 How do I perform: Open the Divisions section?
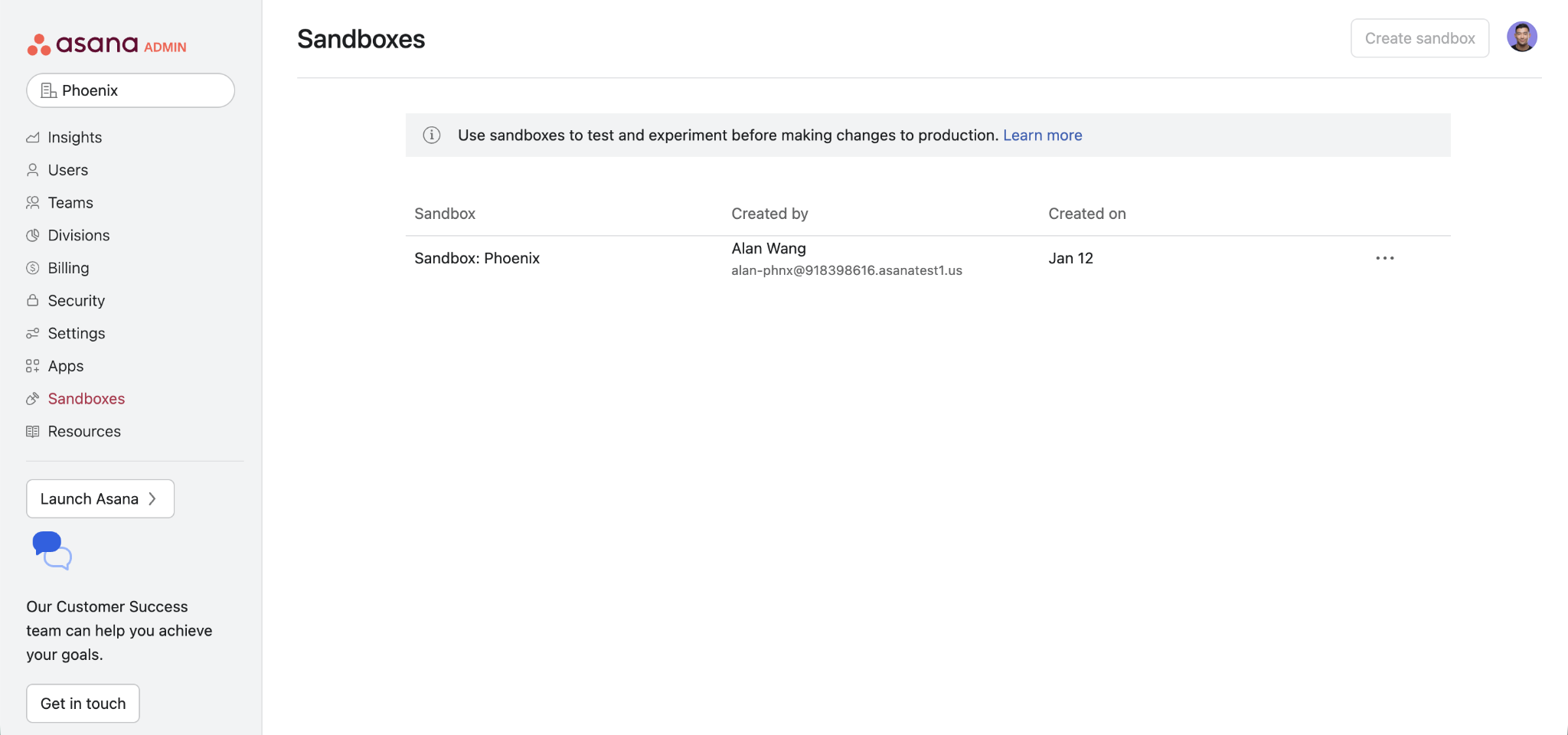coord(78,236)
